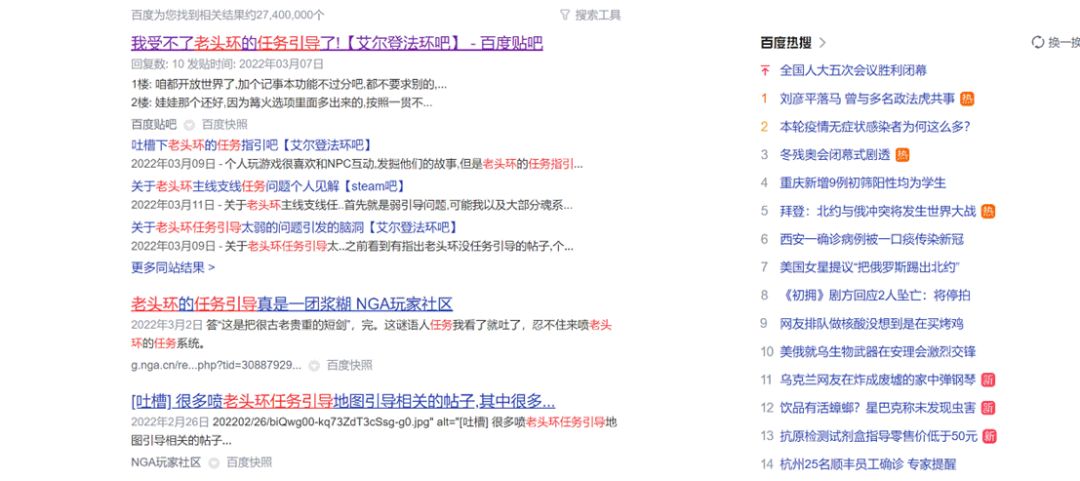Expand 更多同站结果 link
Image resolution: width=1080 pixels, height=481 pixels.
click(173, 267)
